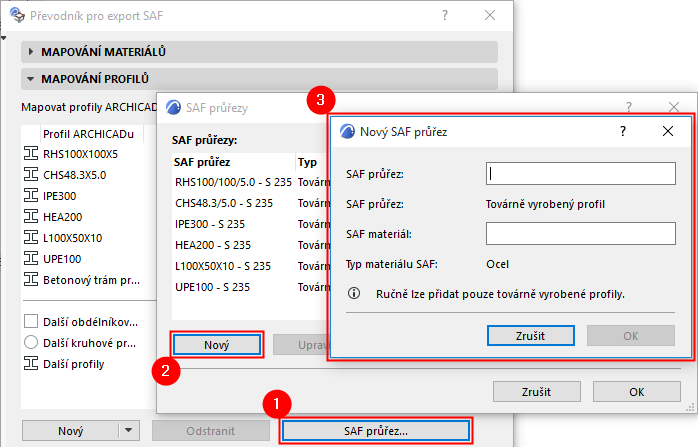Click ARCHICAD logo in Nový SAF průřez title

347,131
